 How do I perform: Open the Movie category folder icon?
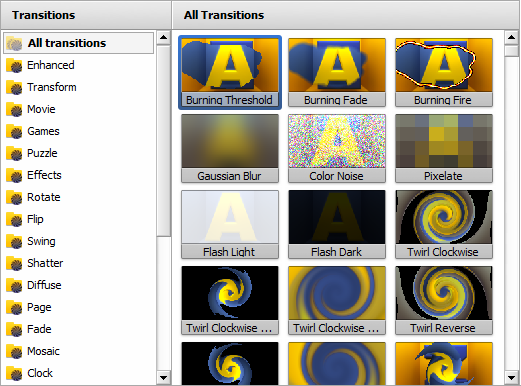(14, 109)
